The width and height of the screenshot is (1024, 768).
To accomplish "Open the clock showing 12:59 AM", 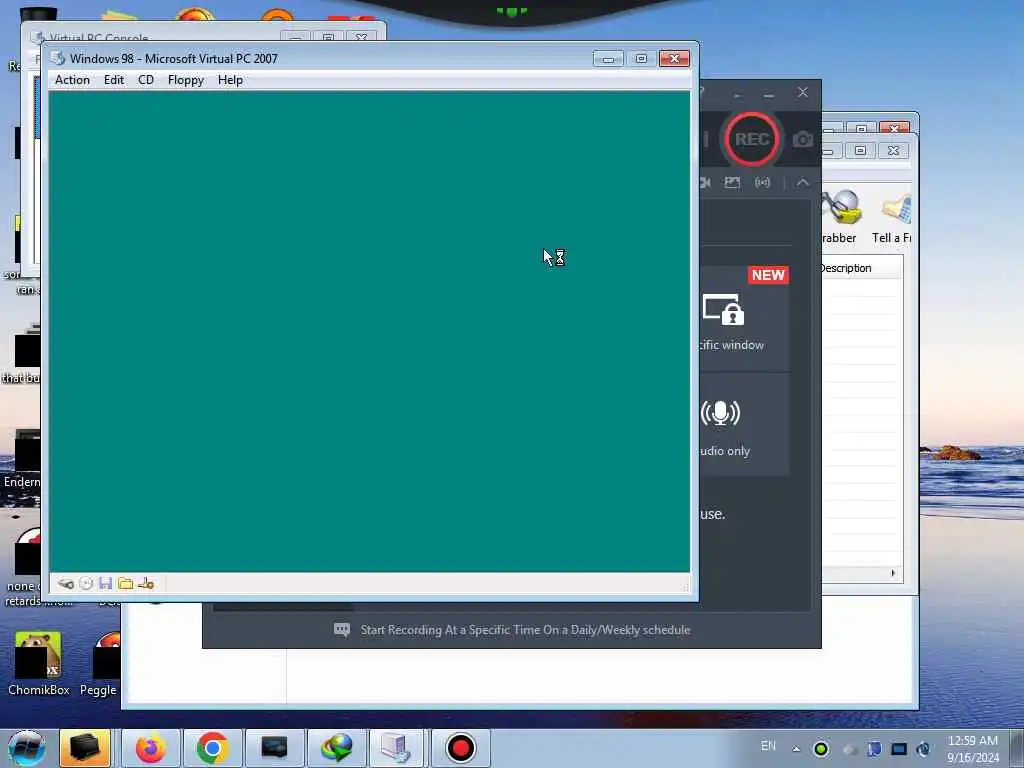I will 972,749.
